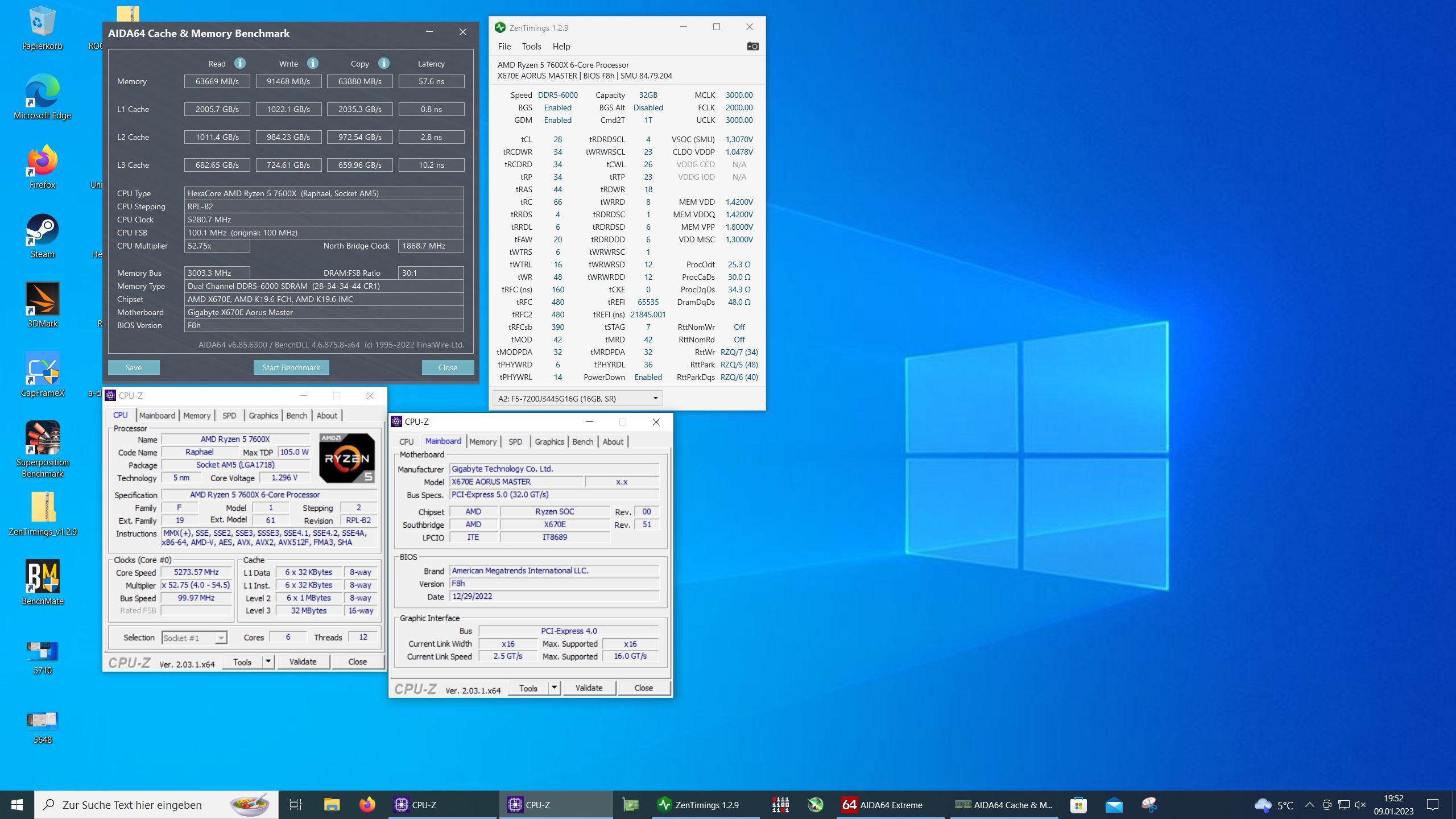
Task: Show hidden tray icons chevron
Action: [1309, 805]
